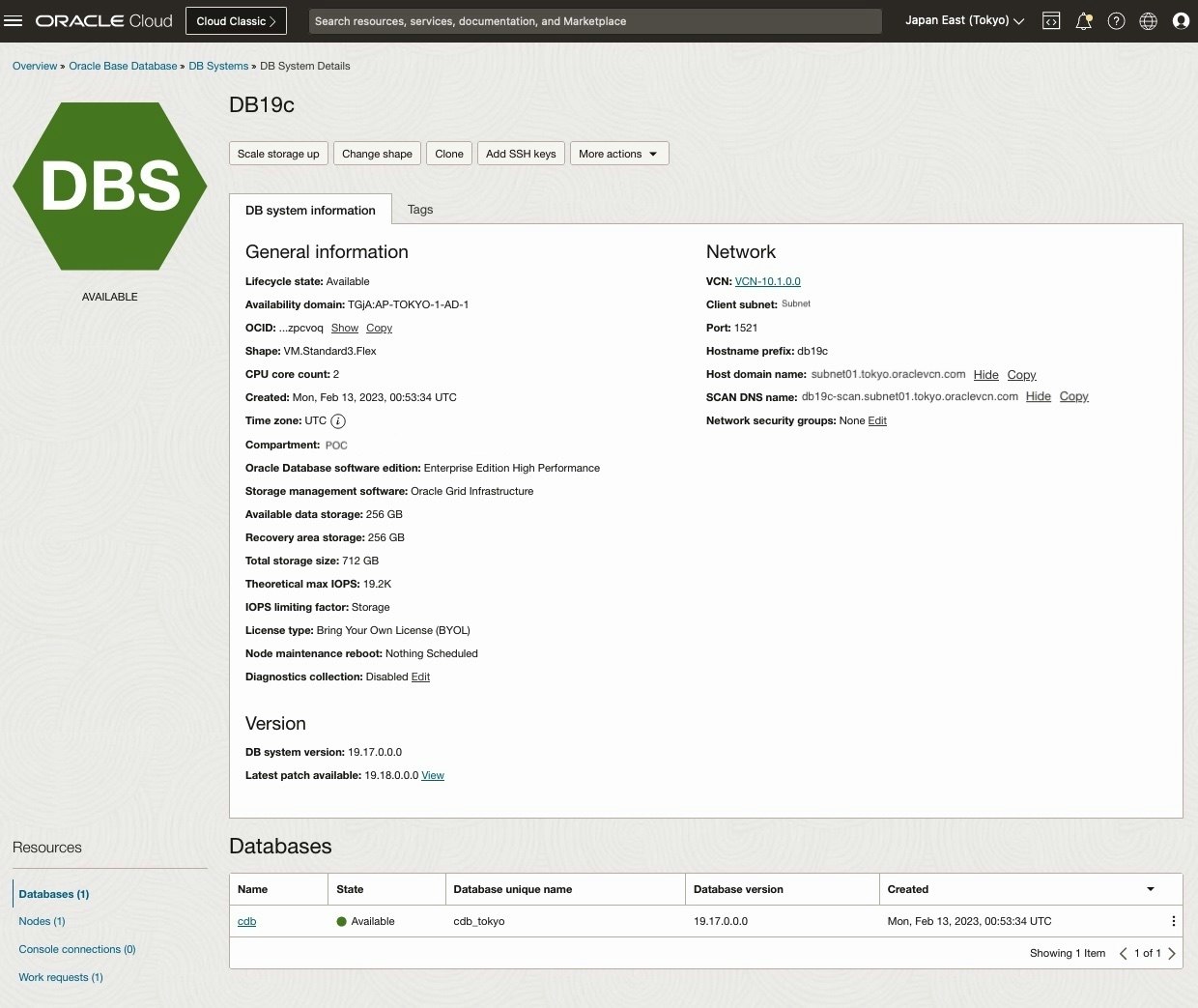The image size is (1198, 1008).
Task: Open the cdb row actions kebab menu
Action: point(1173,921)
